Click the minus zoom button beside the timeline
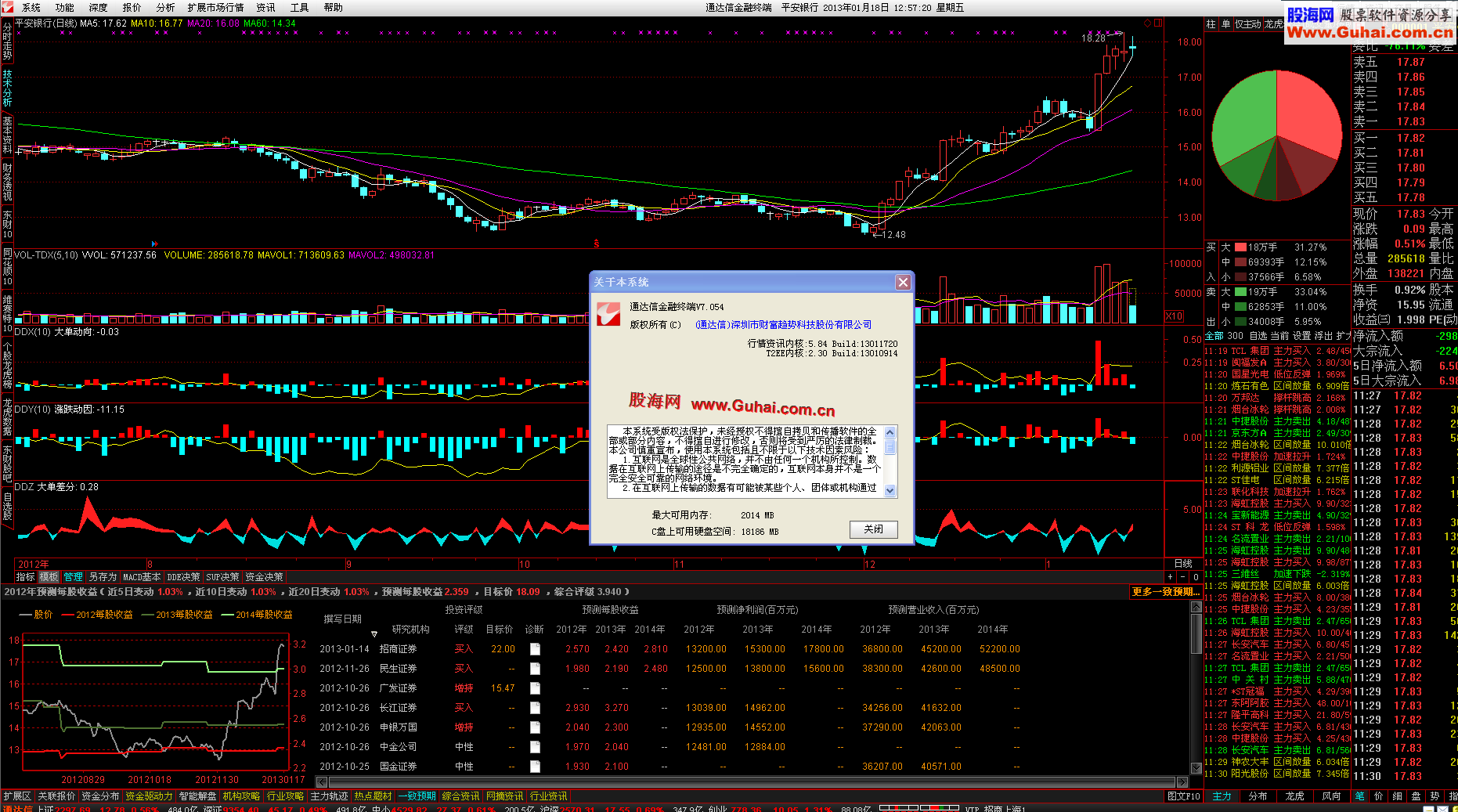This screenshot has width=1458, height=812. pos(1182,577)
